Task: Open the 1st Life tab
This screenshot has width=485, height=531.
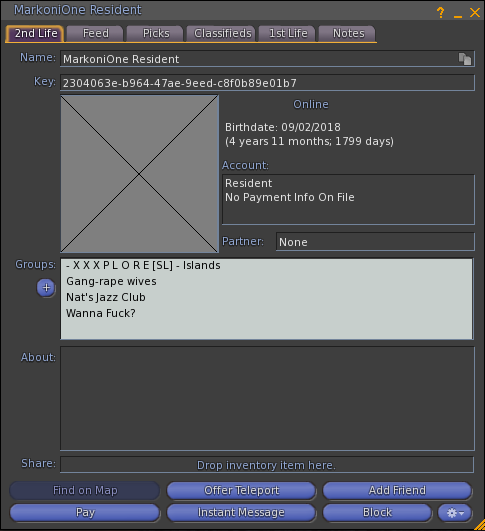Action: coord(288,34)
